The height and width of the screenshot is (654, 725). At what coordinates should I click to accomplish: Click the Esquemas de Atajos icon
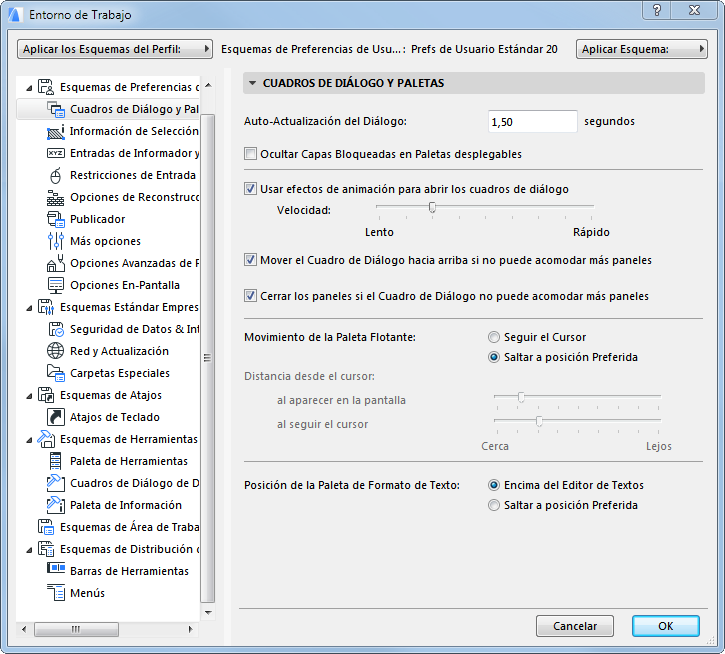46,395
